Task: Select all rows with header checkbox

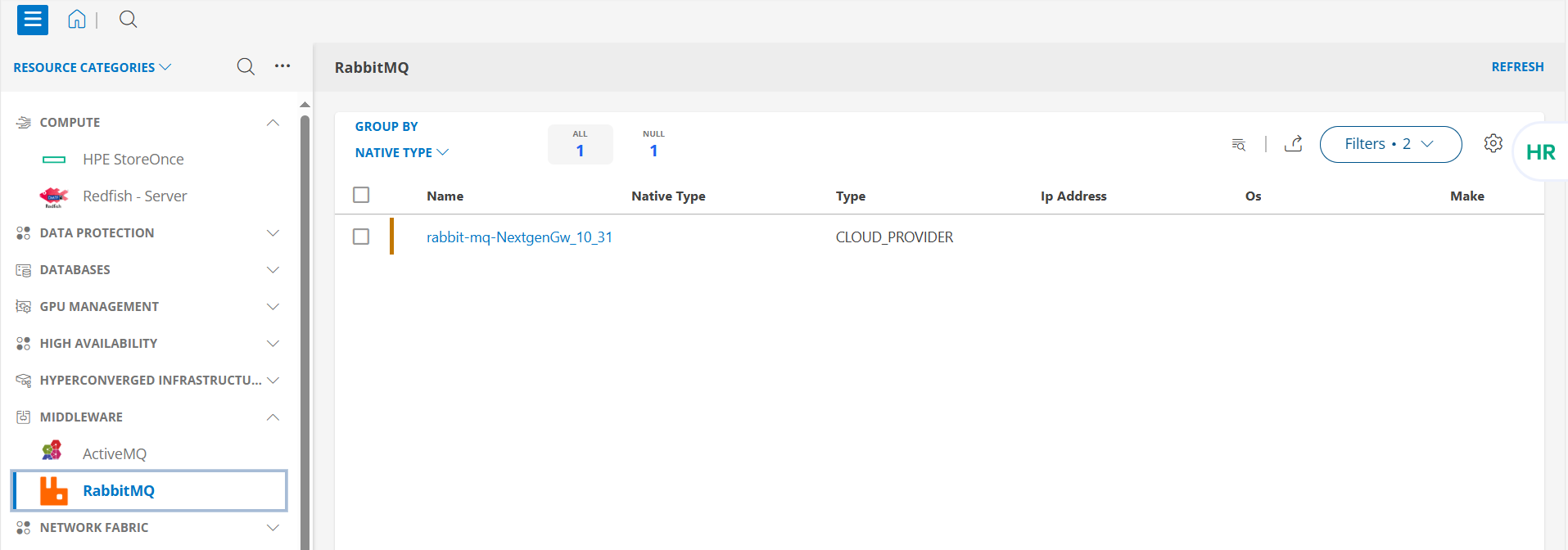Action: click(361, 195)
